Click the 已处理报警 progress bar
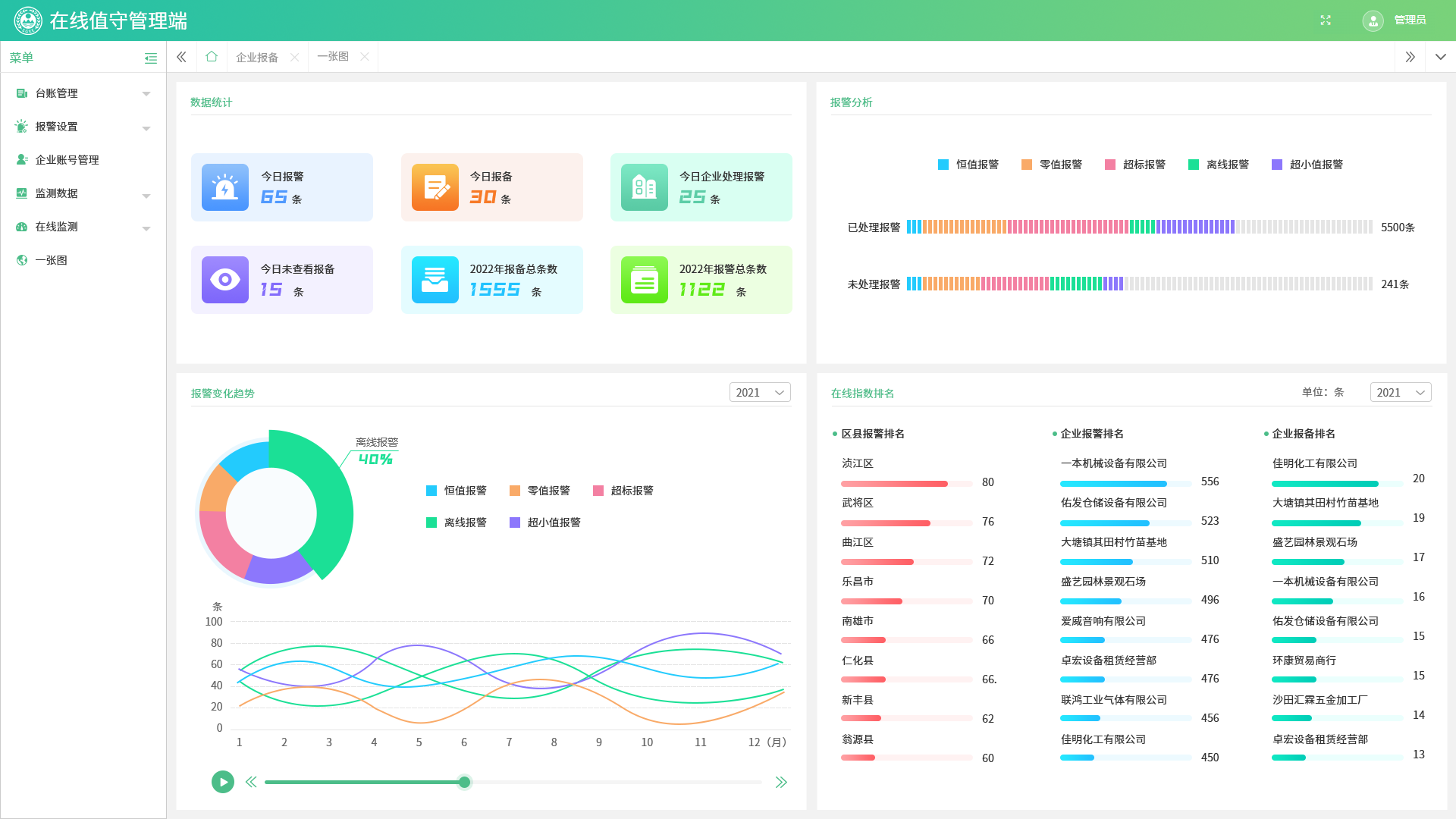The image size is (1456, 819). (1140, 227)
